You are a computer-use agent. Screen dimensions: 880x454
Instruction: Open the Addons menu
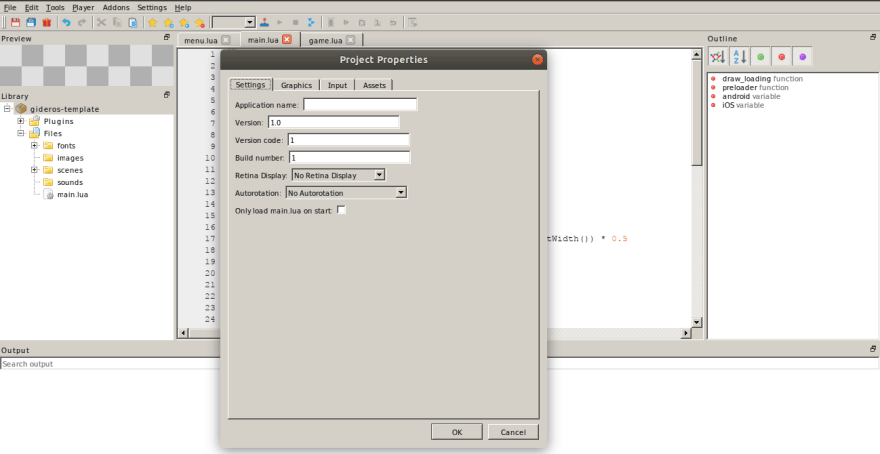[116, 7]
